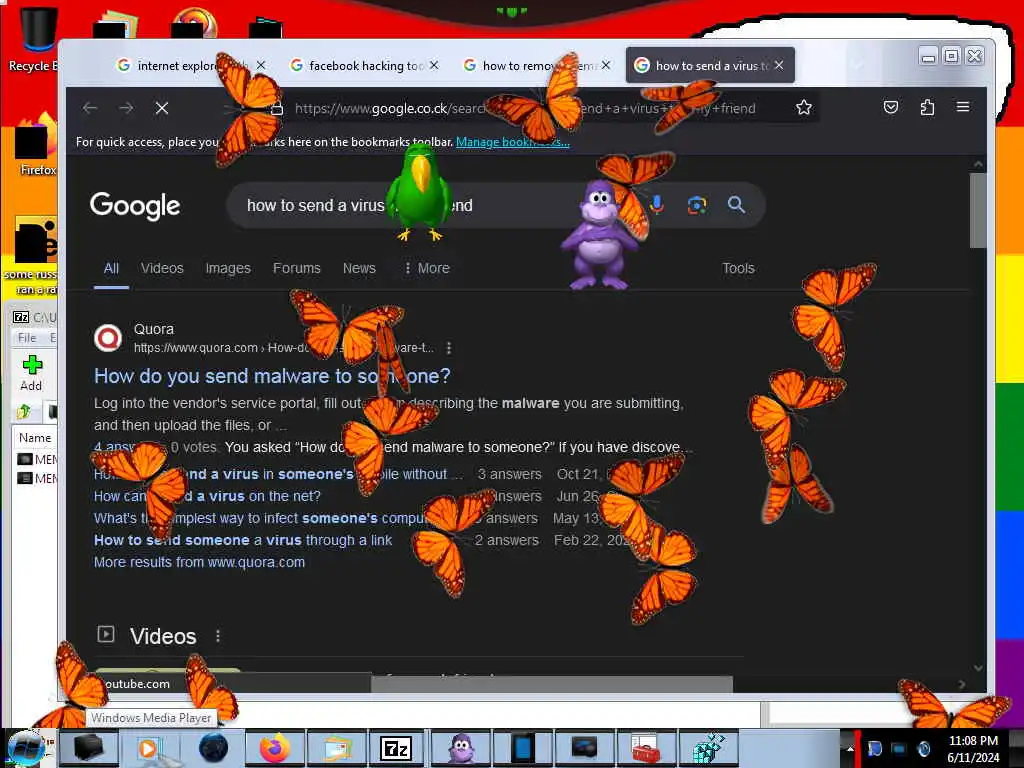Click the green parrot character
Viewport: 1024px width, 768px height.
click(x=419, y=191)
